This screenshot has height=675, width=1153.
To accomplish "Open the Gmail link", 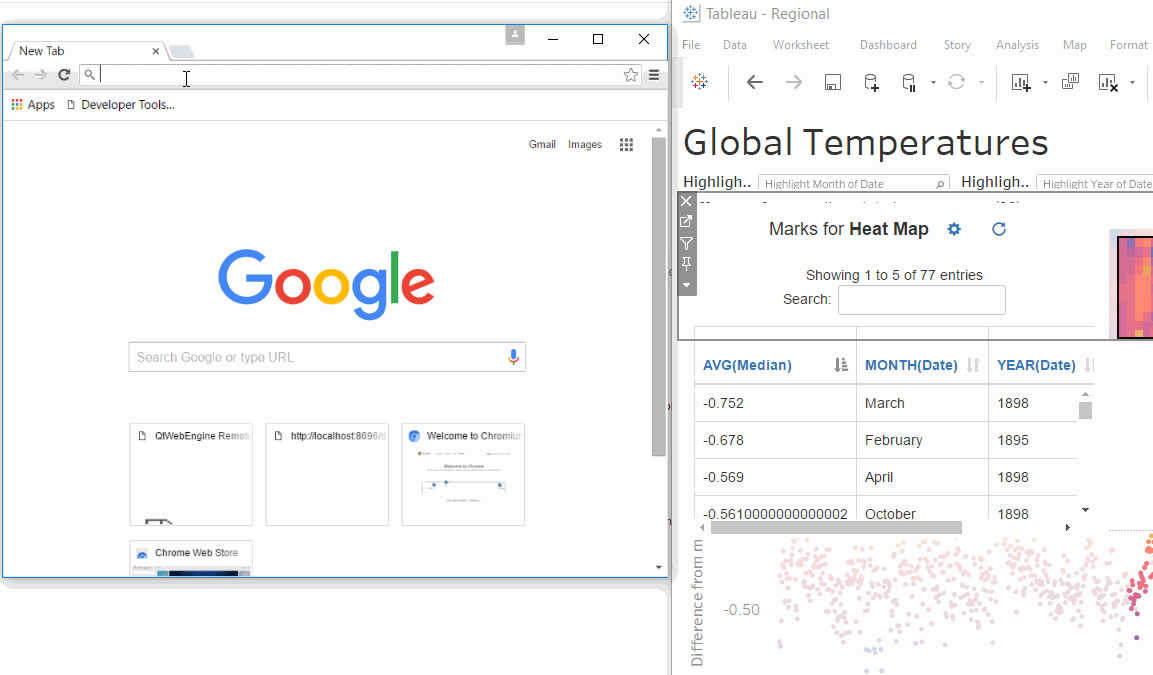I will (542, 144).
